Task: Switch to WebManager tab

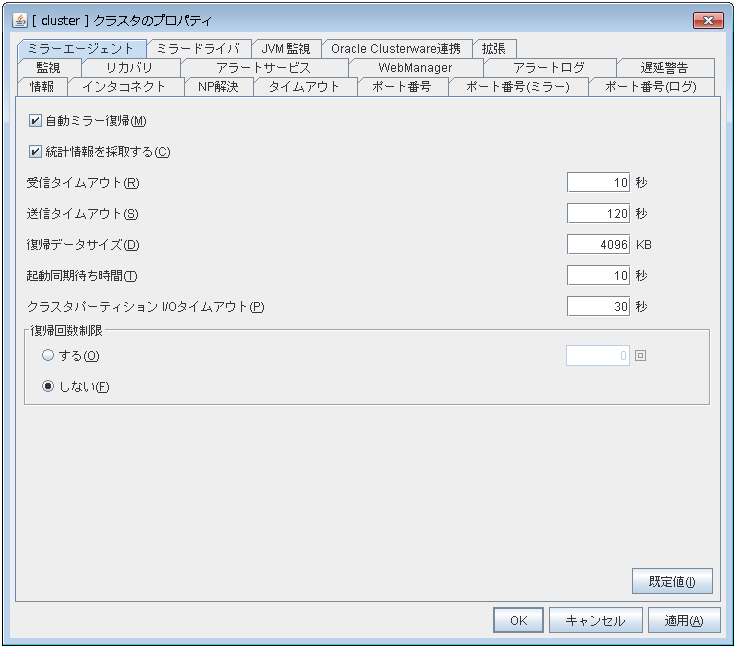Action: coord(415,68)
